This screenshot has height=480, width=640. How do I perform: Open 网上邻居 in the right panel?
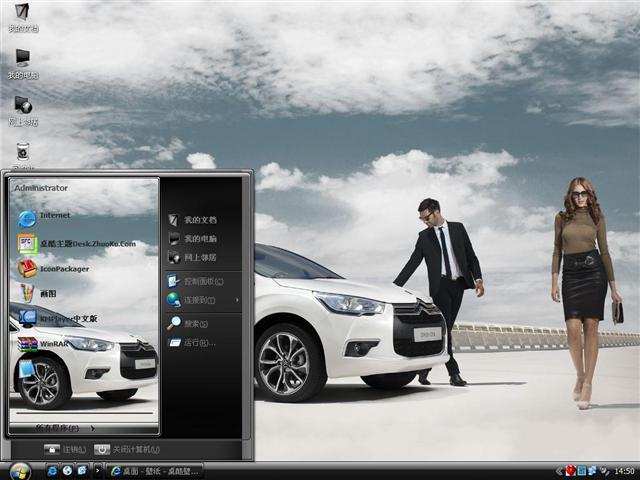[193, 258]
